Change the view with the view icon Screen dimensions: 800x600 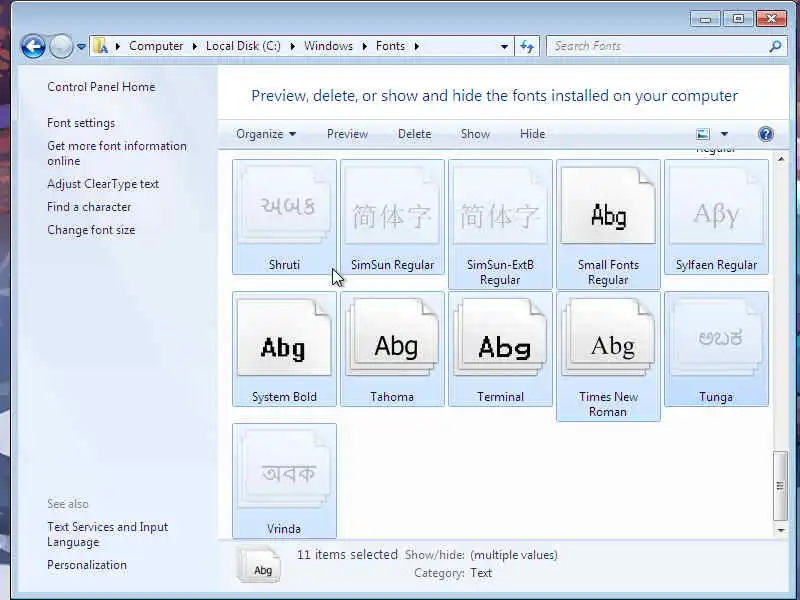703,134
